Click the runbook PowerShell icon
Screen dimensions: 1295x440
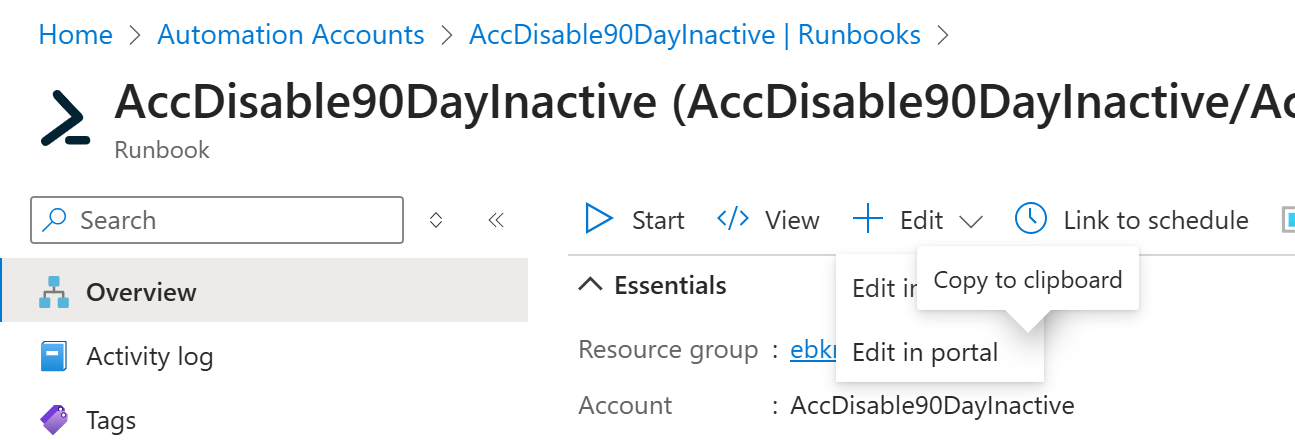click(66, 118)
